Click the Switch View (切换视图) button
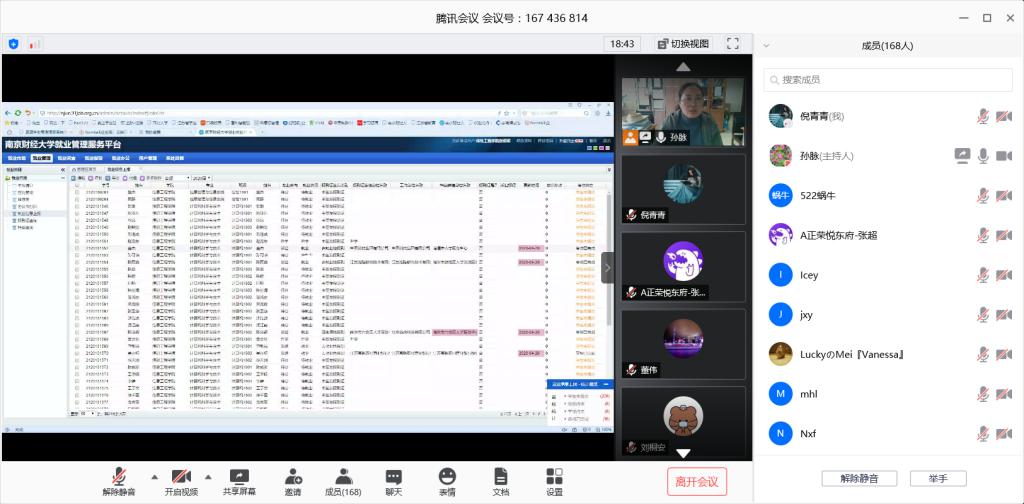Image resolution: width=1024 pixels, height=504 pixels. 683,44
